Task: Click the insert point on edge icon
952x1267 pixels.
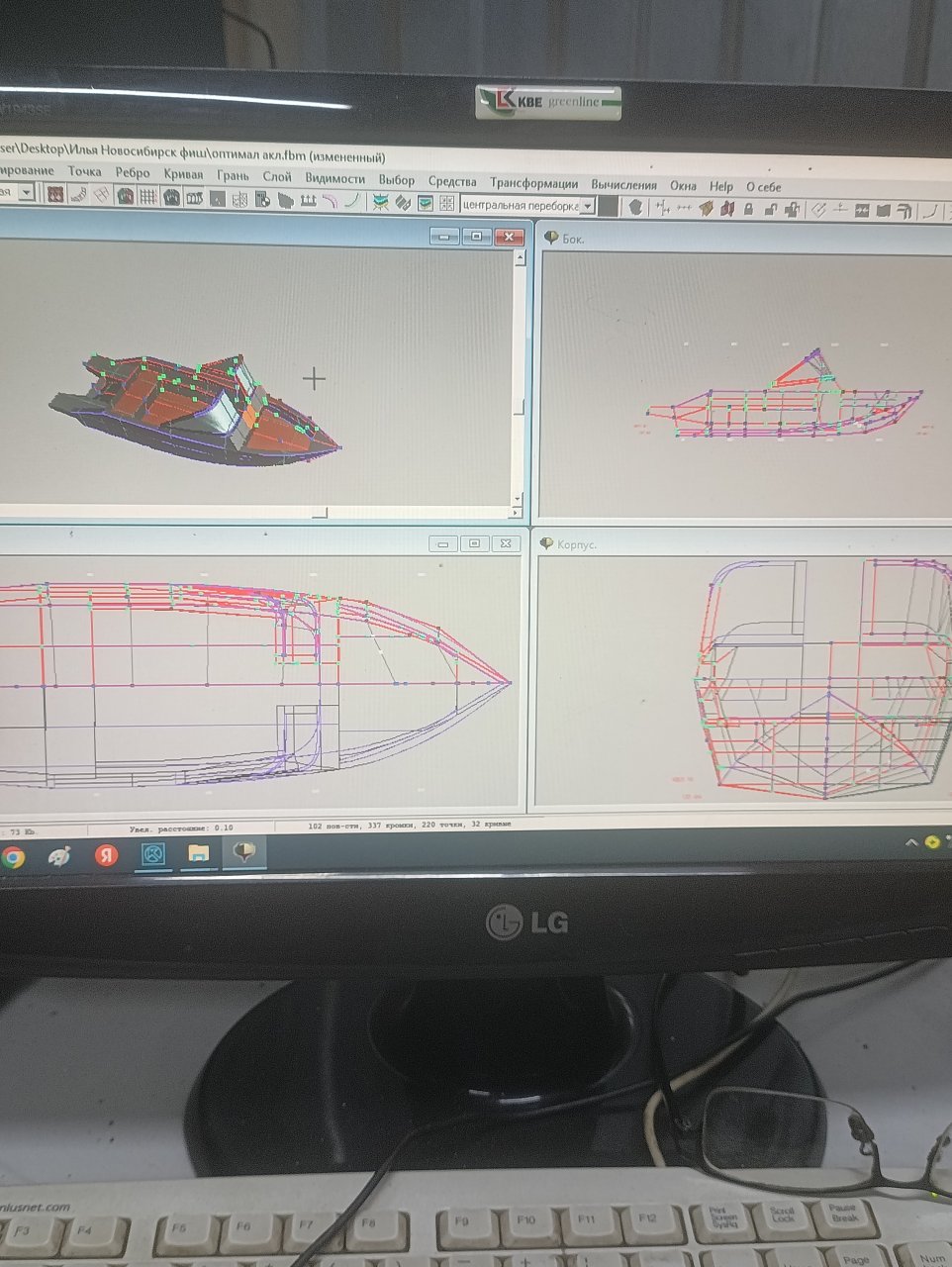Action: coord(841,209)
